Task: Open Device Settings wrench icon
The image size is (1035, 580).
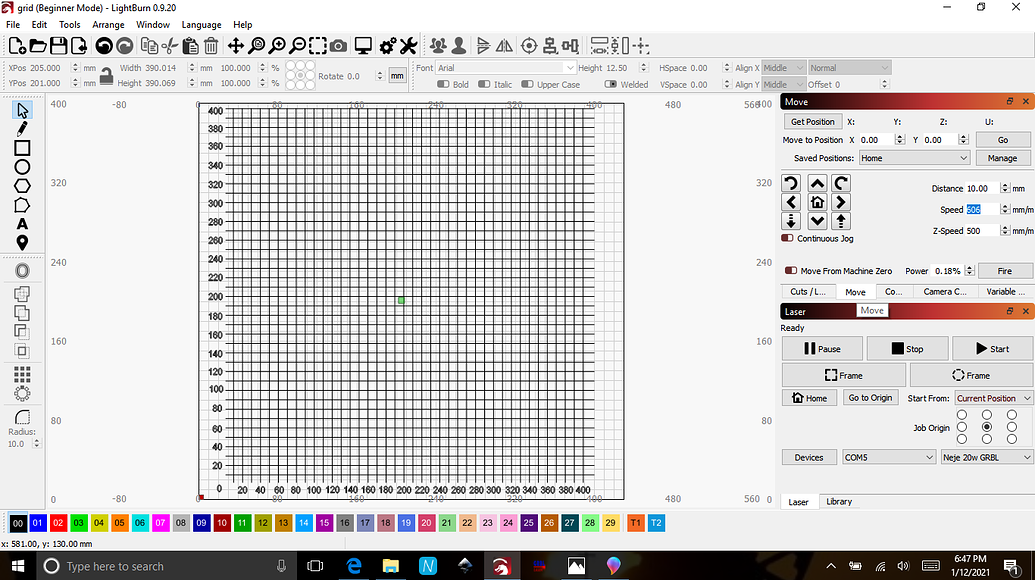Action: pos(408,46)
